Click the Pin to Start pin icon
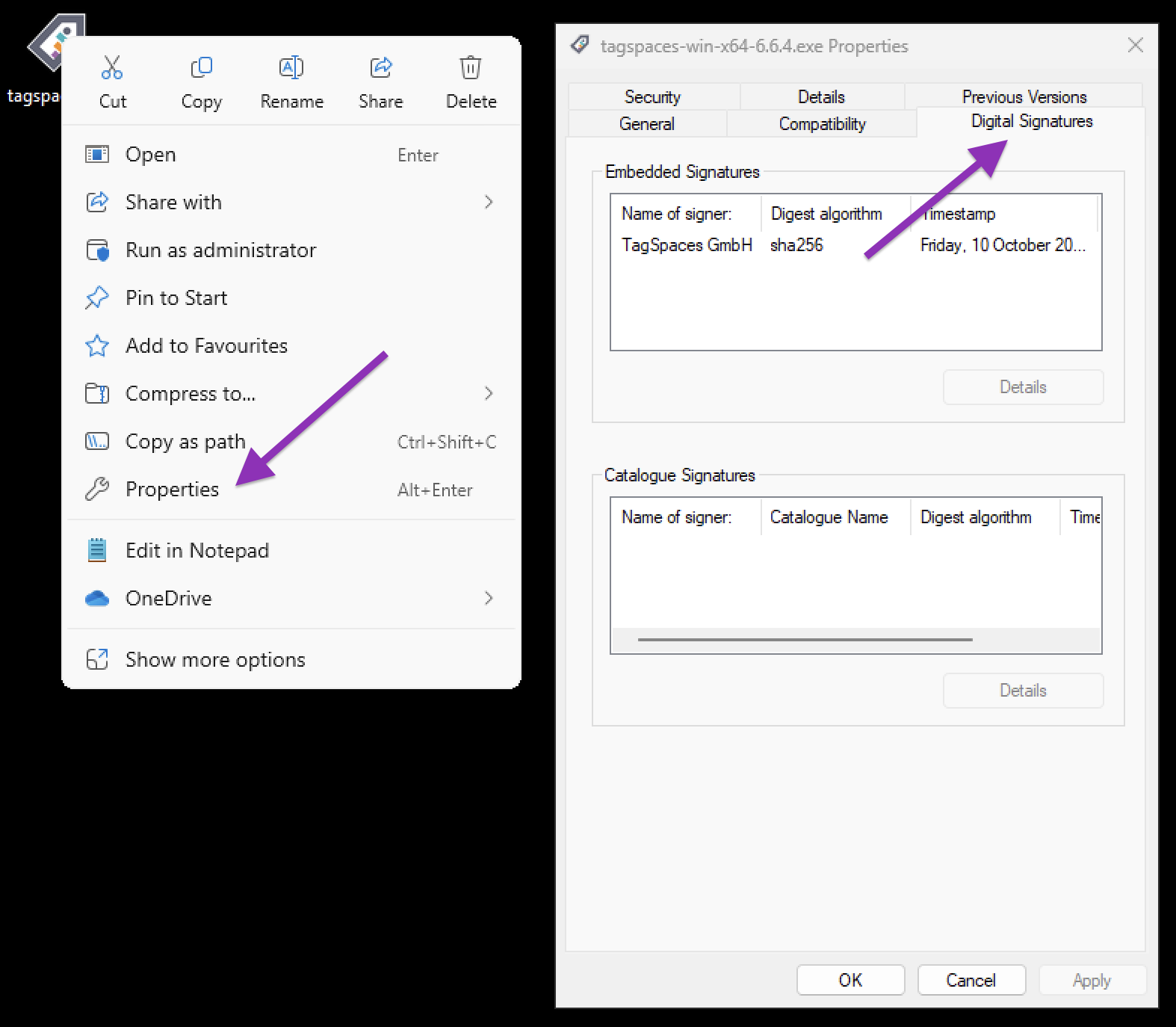The image size is (1176, 1027). pos(97,297)
